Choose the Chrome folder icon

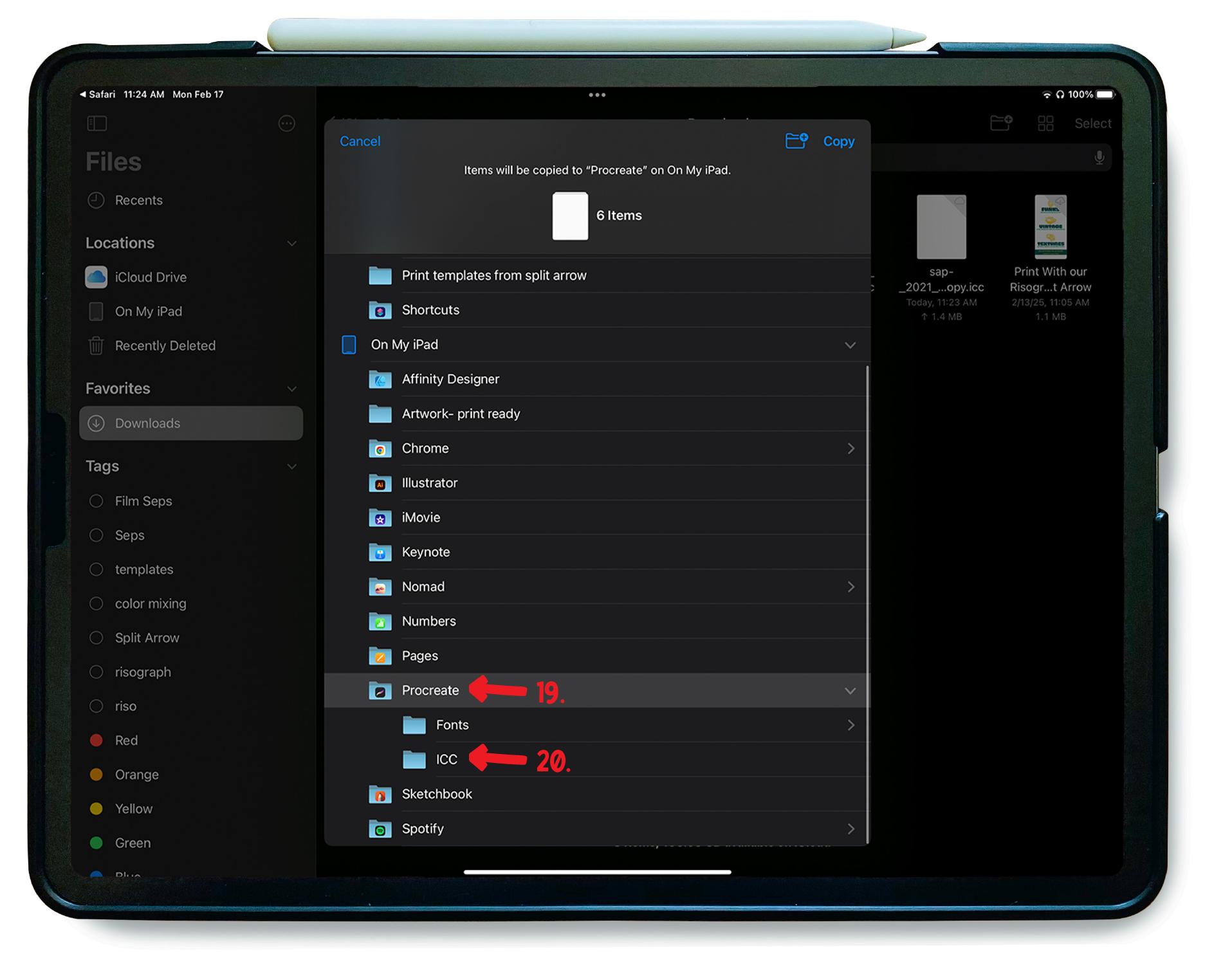point(380,448)
